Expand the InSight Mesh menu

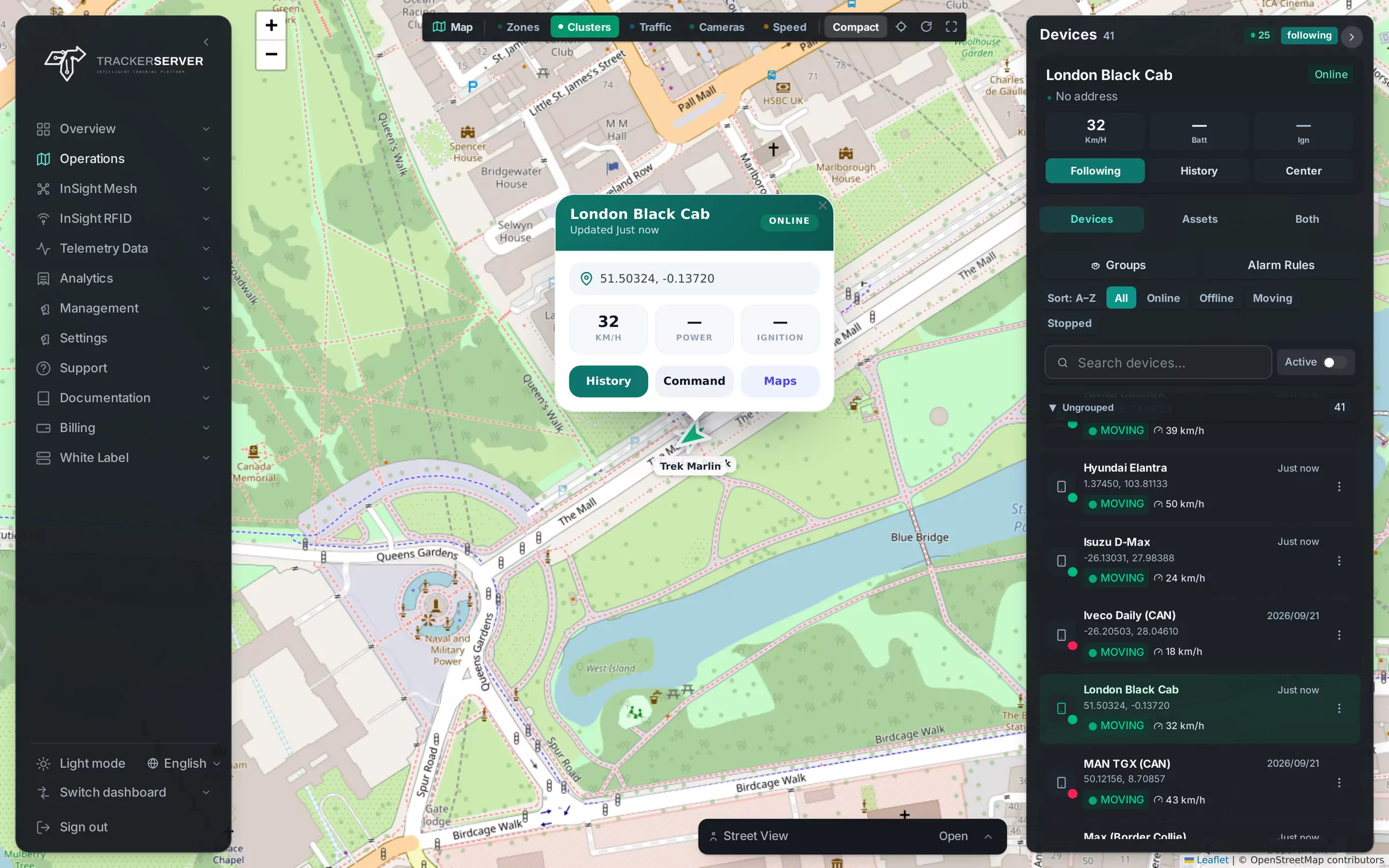[123, 189]
